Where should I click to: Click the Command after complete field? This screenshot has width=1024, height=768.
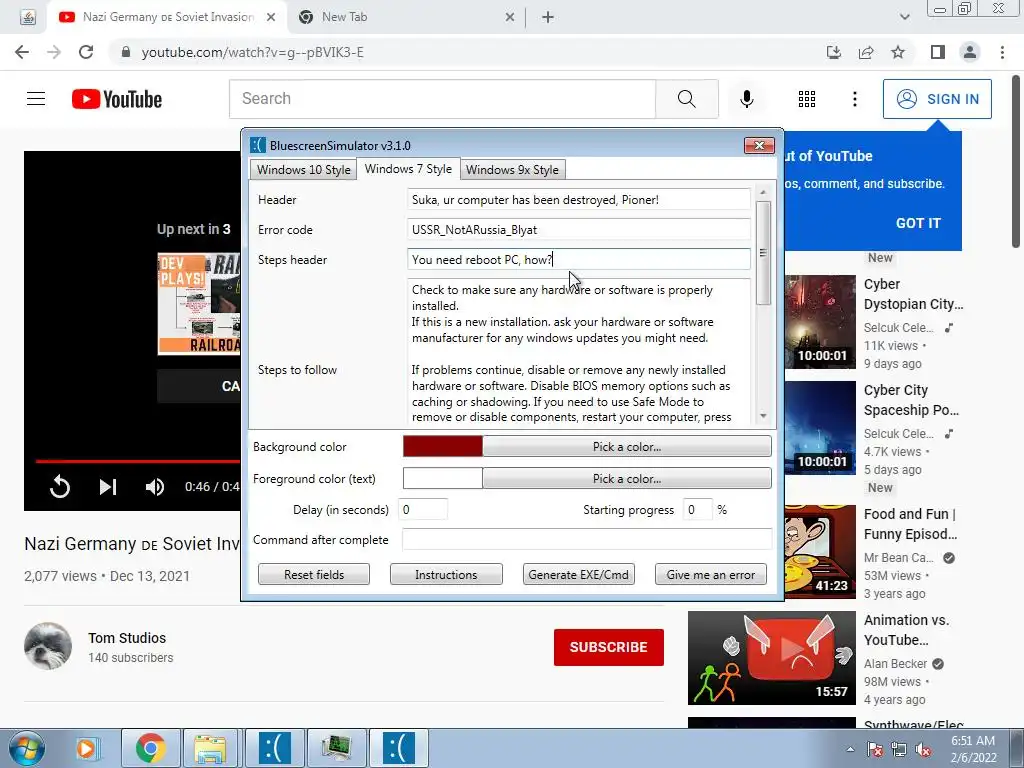586,540
